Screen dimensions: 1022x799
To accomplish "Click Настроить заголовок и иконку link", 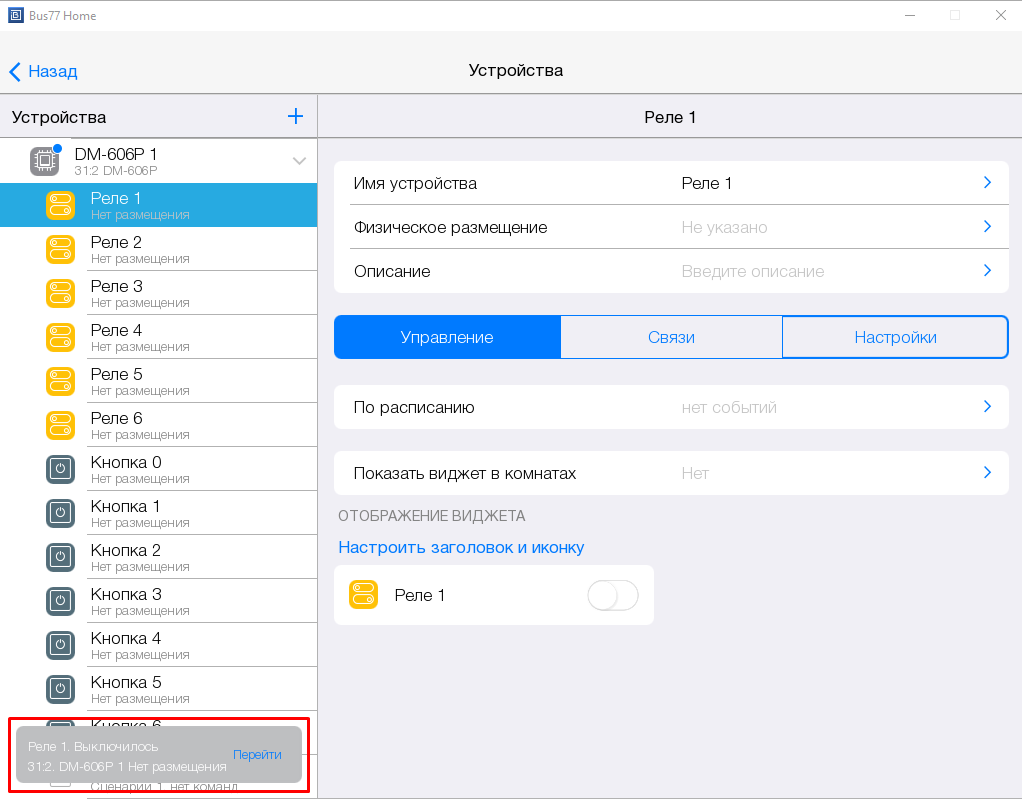I will (461, 547).
